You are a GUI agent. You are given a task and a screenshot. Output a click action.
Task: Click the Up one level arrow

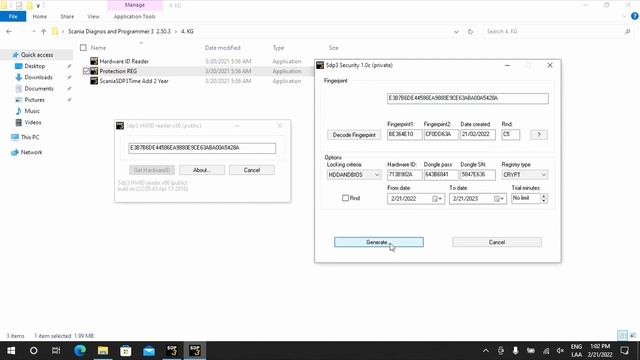tap(43, 31)
